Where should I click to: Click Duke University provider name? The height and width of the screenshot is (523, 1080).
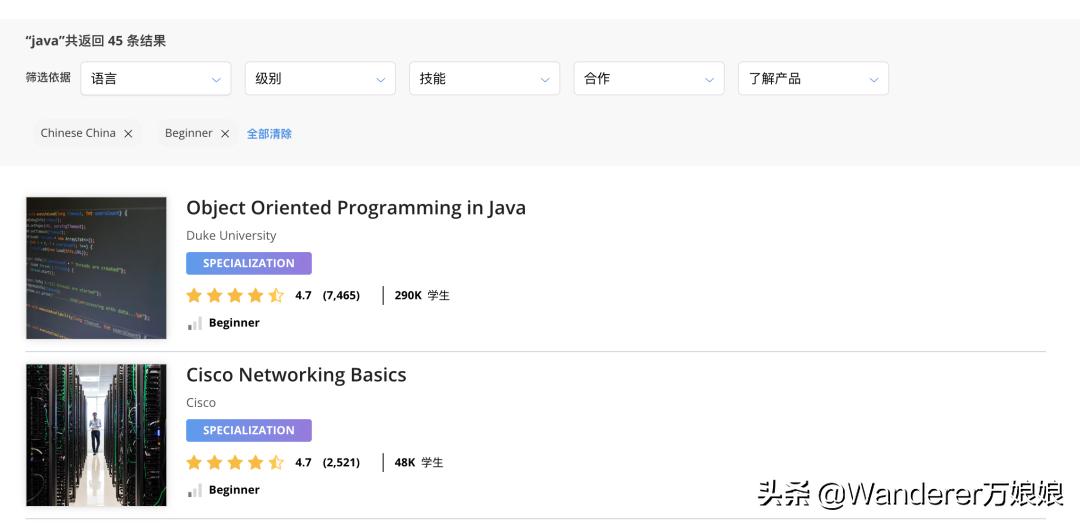(x=231, y=236)
